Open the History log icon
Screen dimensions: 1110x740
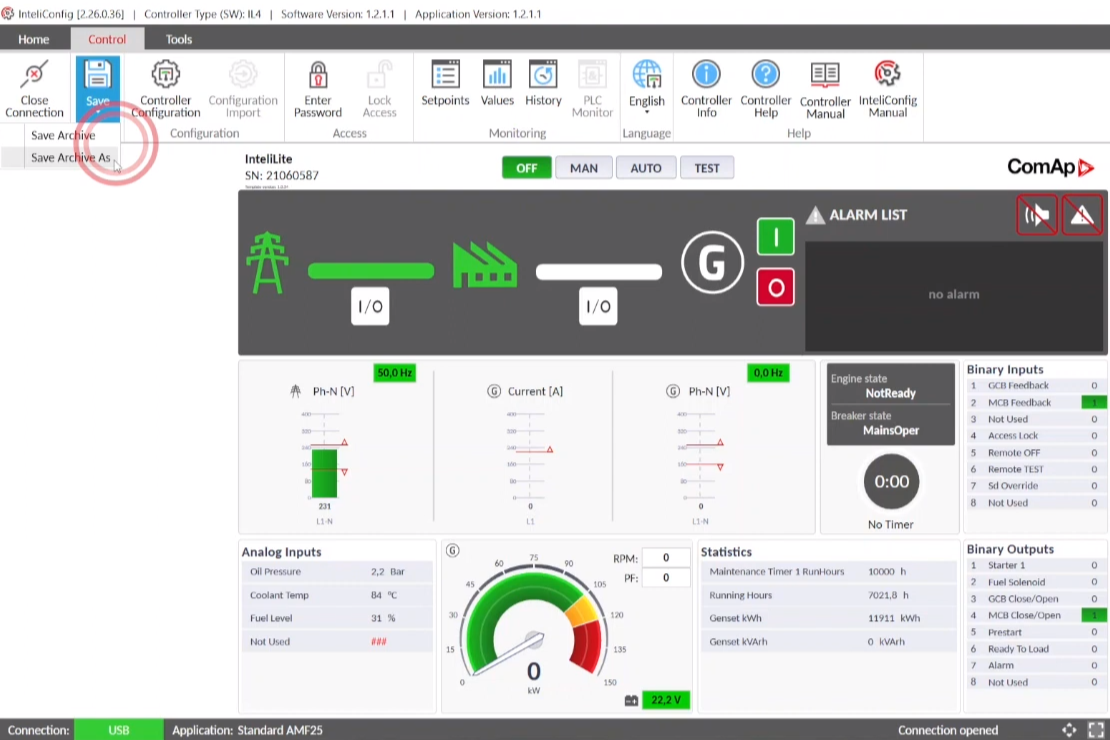click(543, 76)
